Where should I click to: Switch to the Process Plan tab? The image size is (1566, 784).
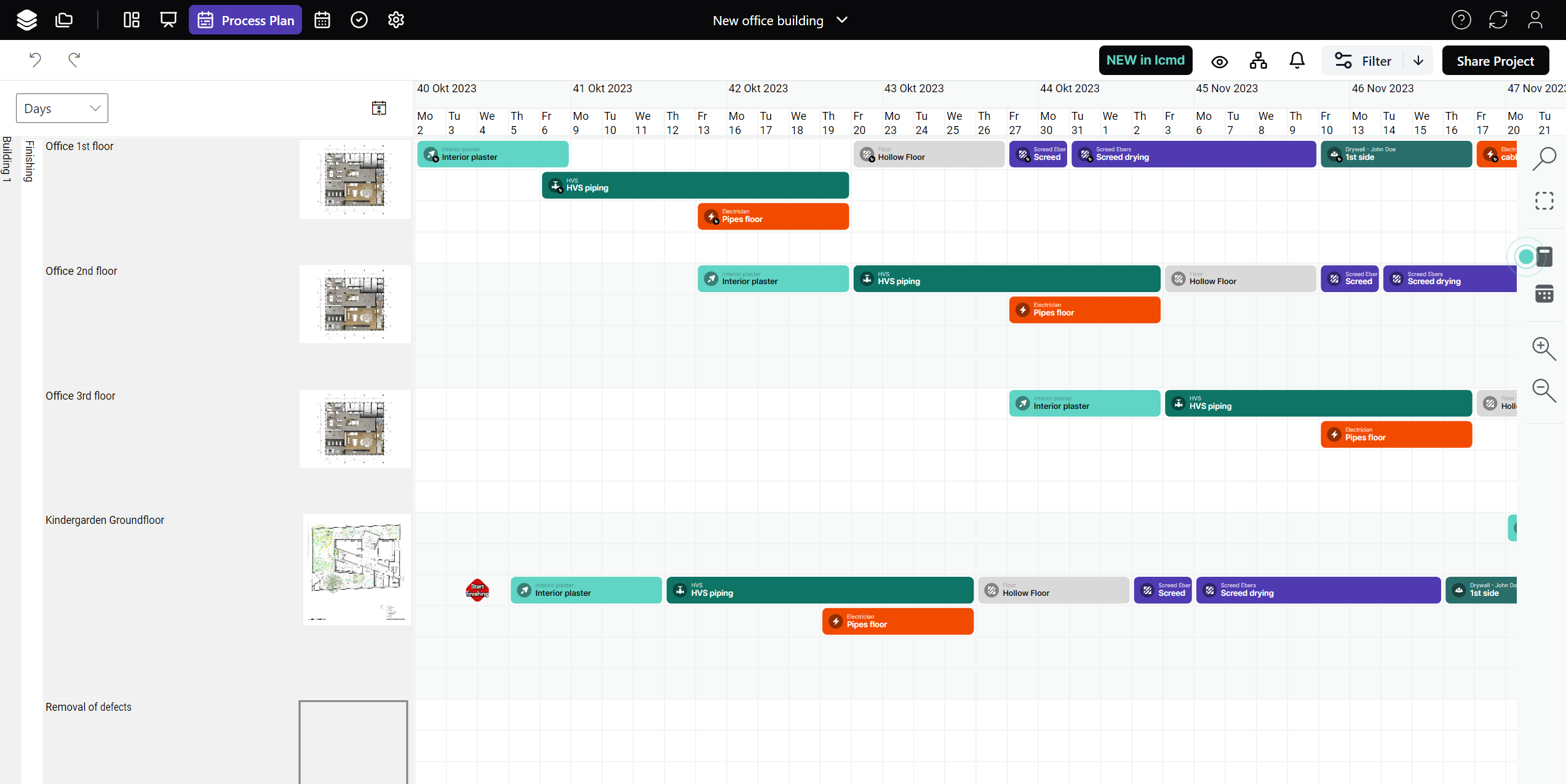[x=245, y=20]
